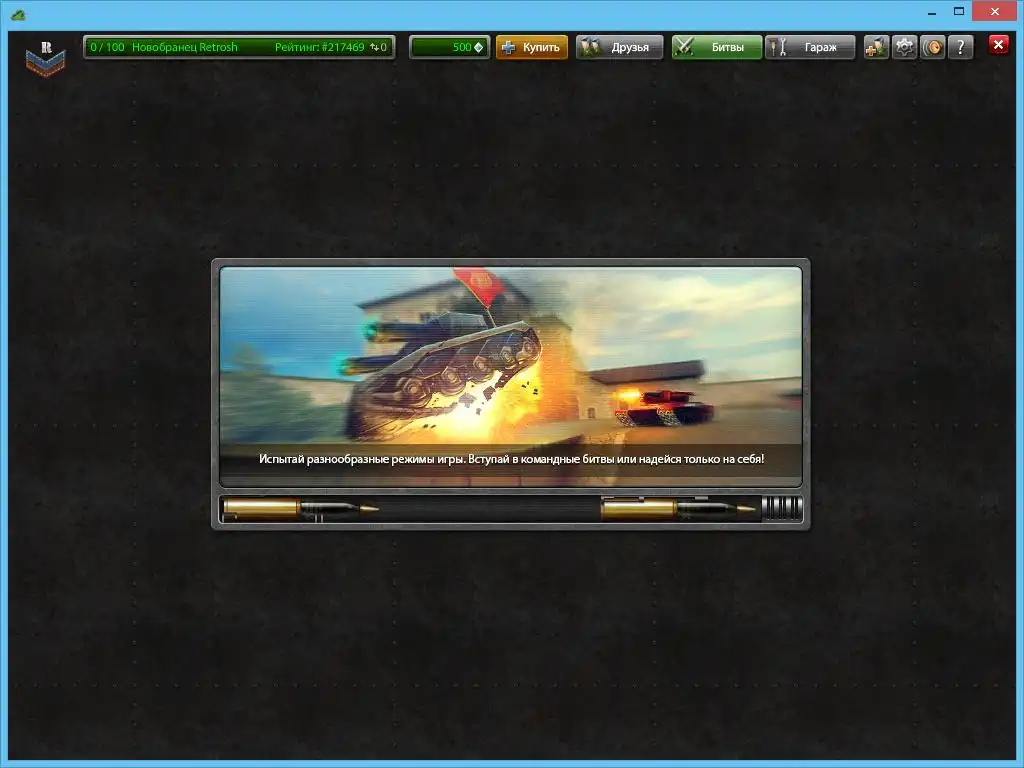Image resolution: width=1024 pixels, height=768 pixels.
Task: Open the Гараж garage section
Action: pyautogui.click(x=810, y=47)
